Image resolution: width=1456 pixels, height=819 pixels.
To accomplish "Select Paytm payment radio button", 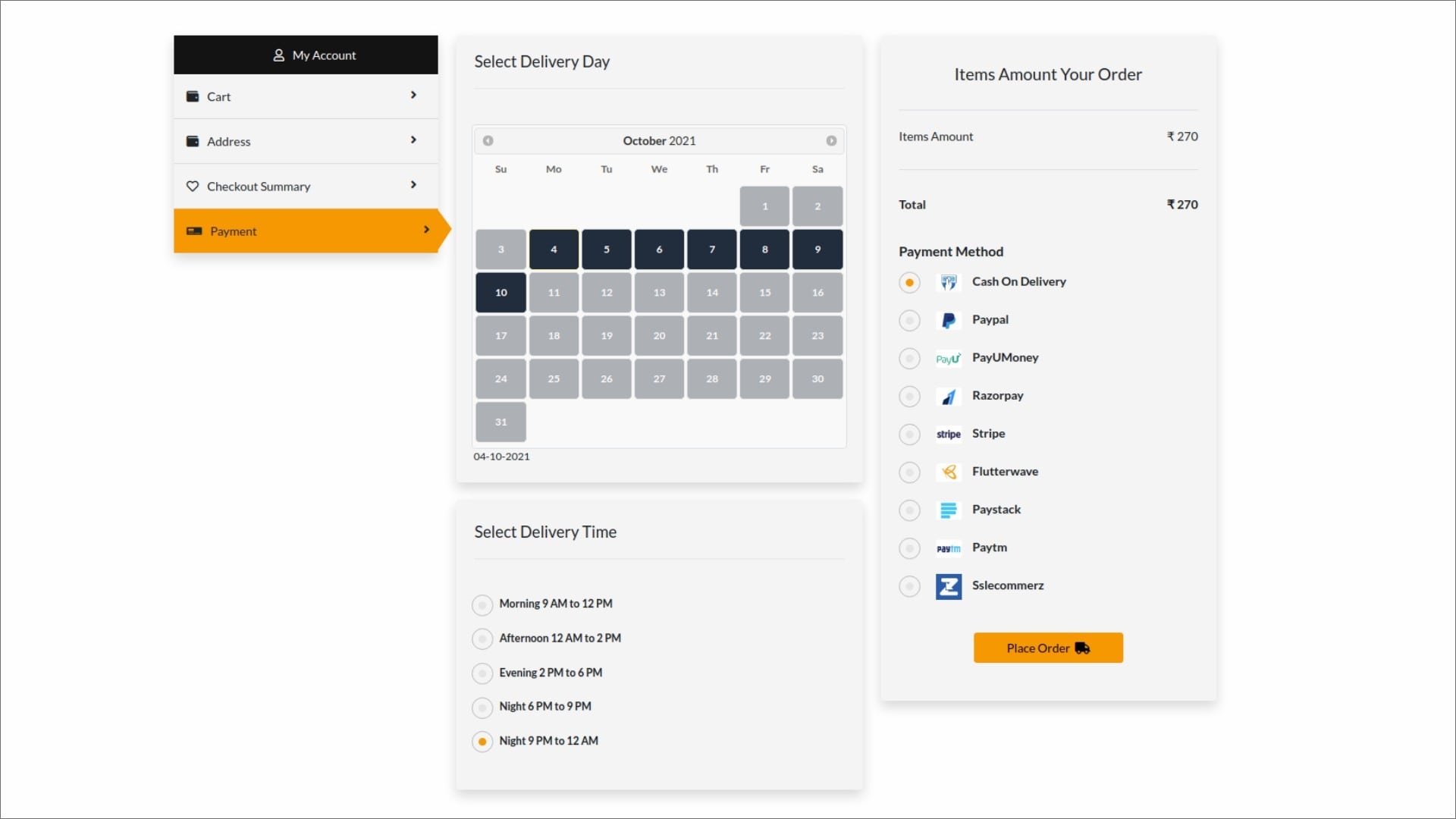I will 909,548.
